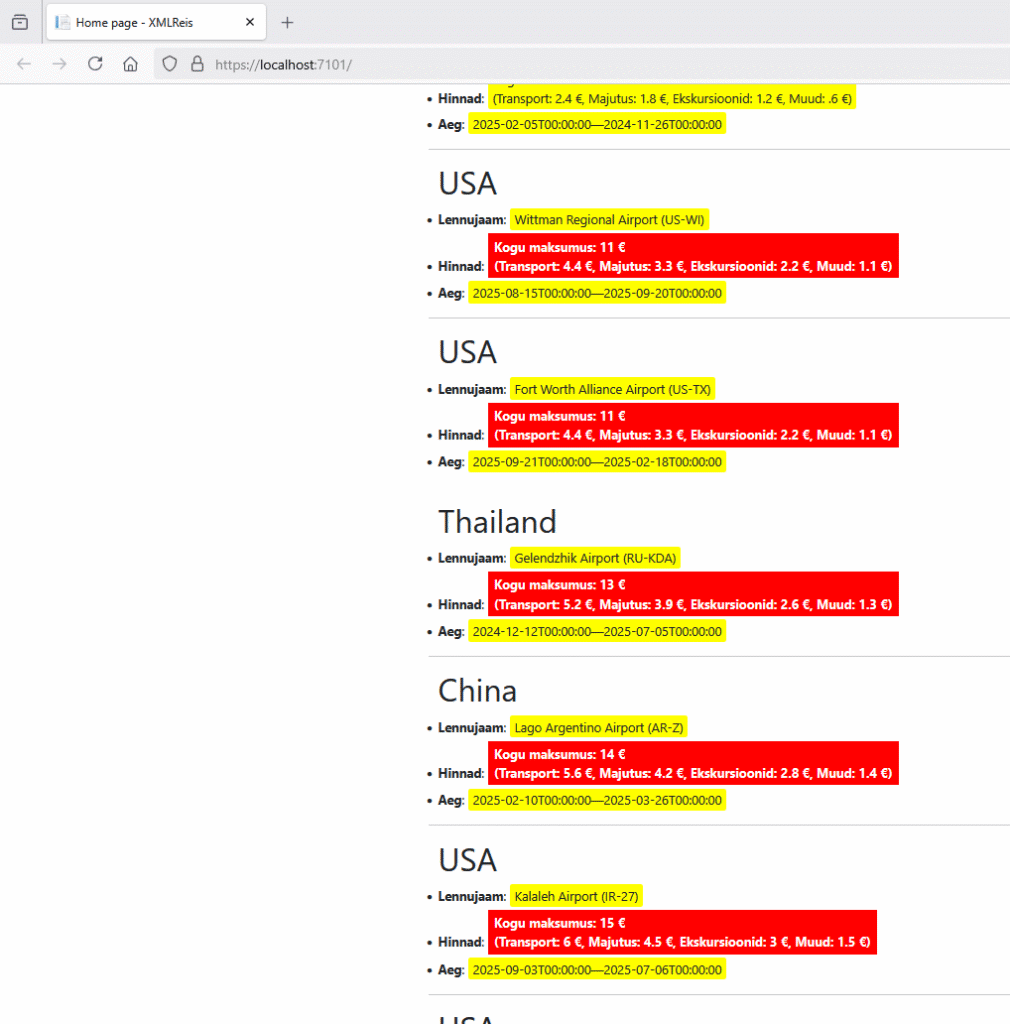Click the browser back arrow button
Screen dimensions: 1010x1024
pos(24,64)
